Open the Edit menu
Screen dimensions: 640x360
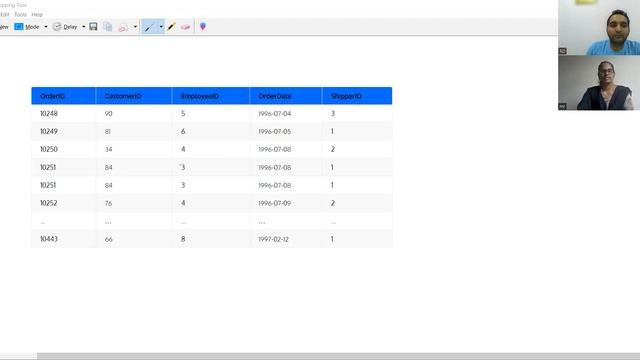pyautogui.click(x=5, y=14)
